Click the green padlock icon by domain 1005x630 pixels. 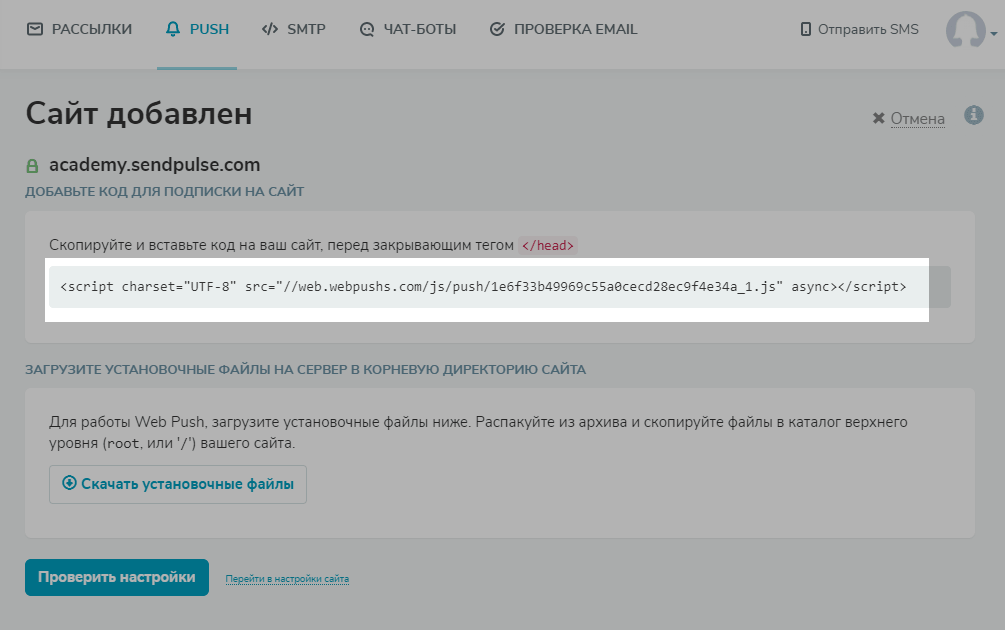click(32, 166)
